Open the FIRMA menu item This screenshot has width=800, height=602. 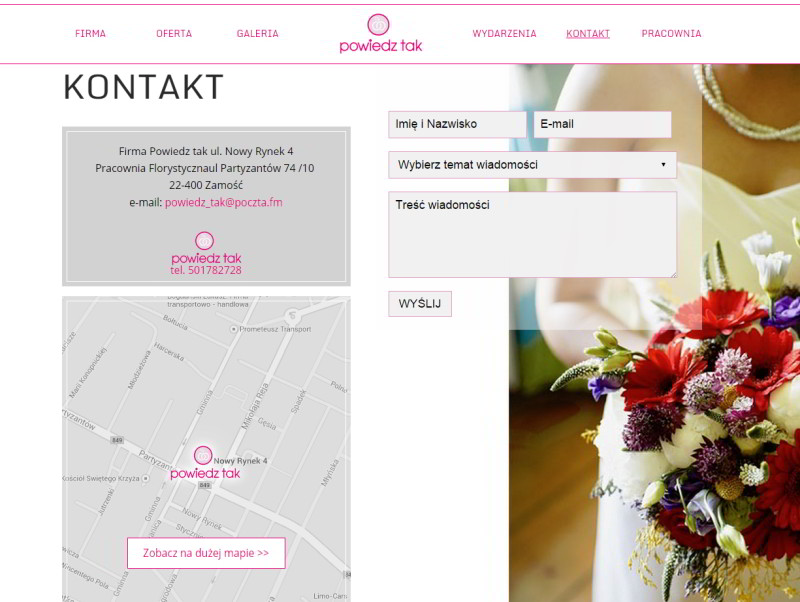tap(90, 34)
